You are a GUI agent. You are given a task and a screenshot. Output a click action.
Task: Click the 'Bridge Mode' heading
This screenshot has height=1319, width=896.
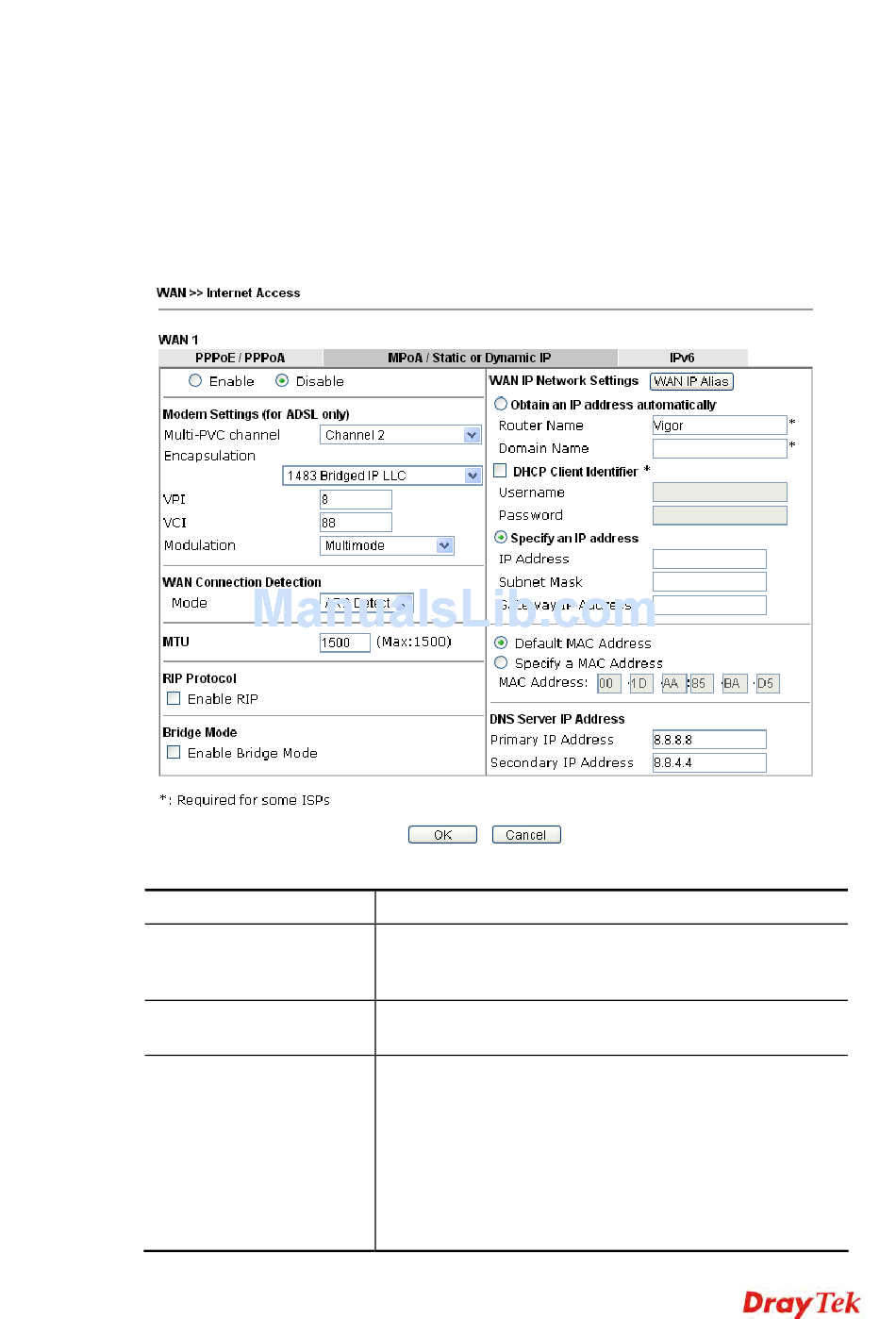(x=199, y=732)
